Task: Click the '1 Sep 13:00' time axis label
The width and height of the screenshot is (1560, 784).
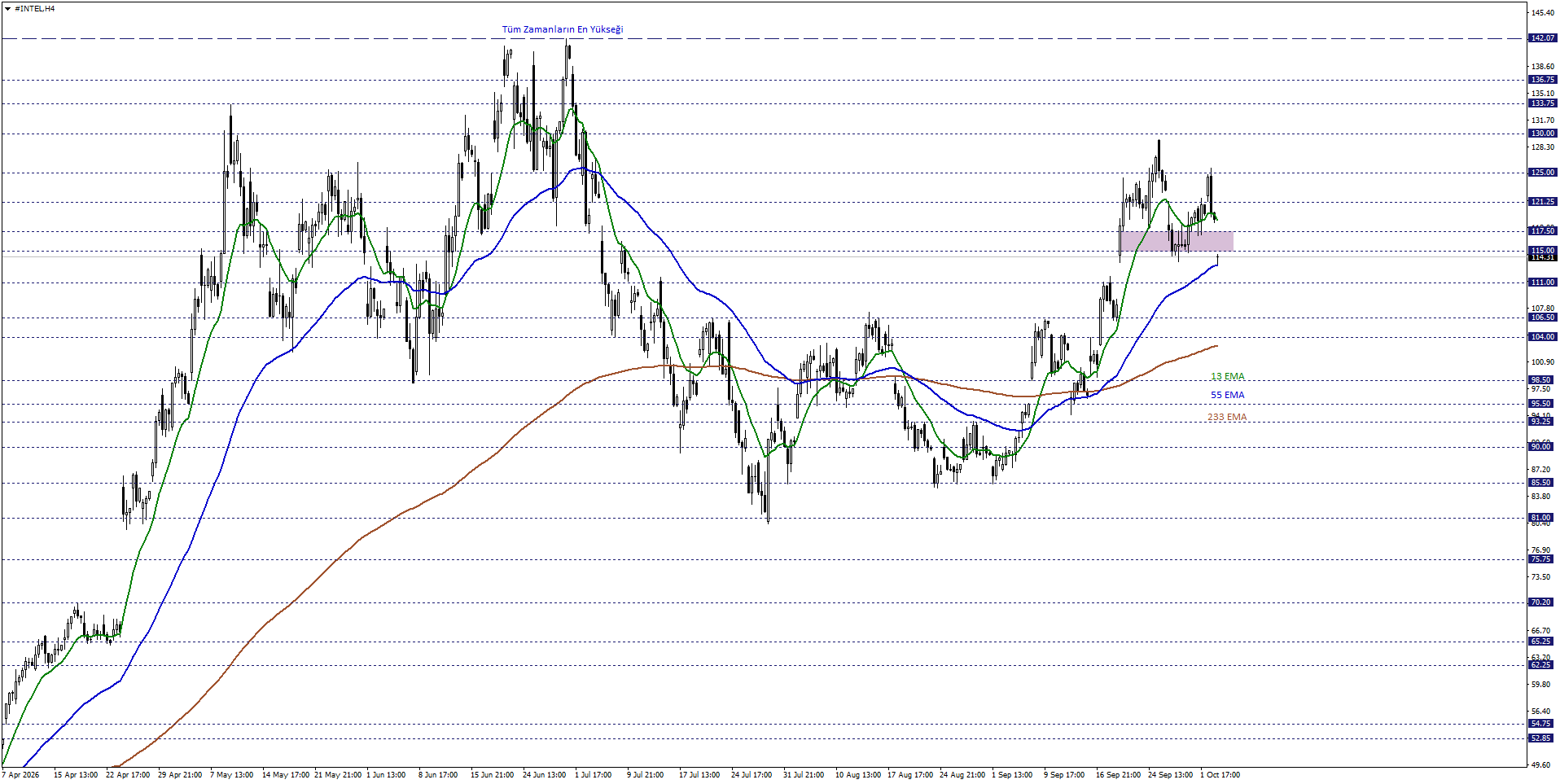Action: [1012, 775]
